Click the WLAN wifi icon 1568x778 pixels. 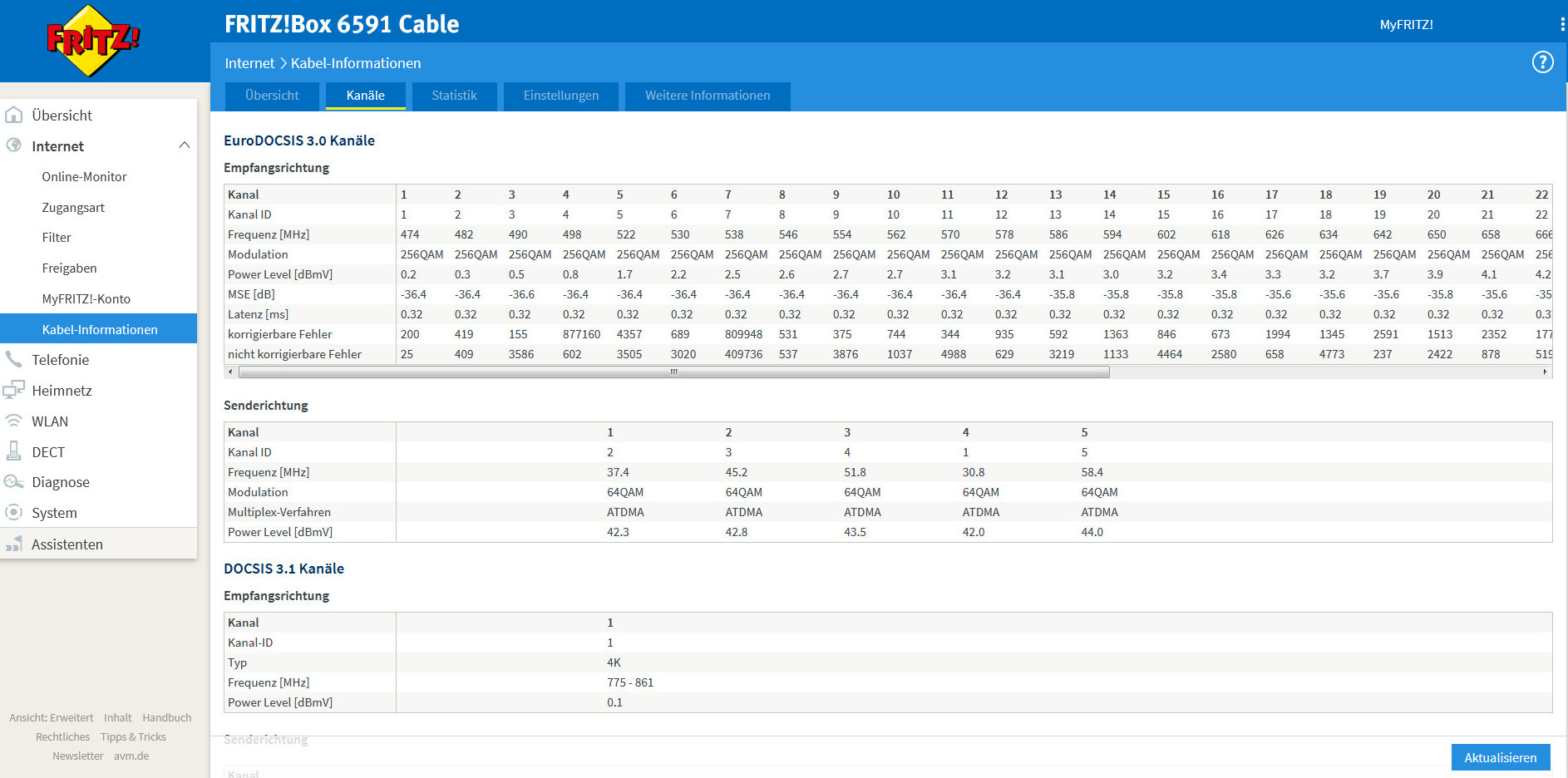coord(14,421)
